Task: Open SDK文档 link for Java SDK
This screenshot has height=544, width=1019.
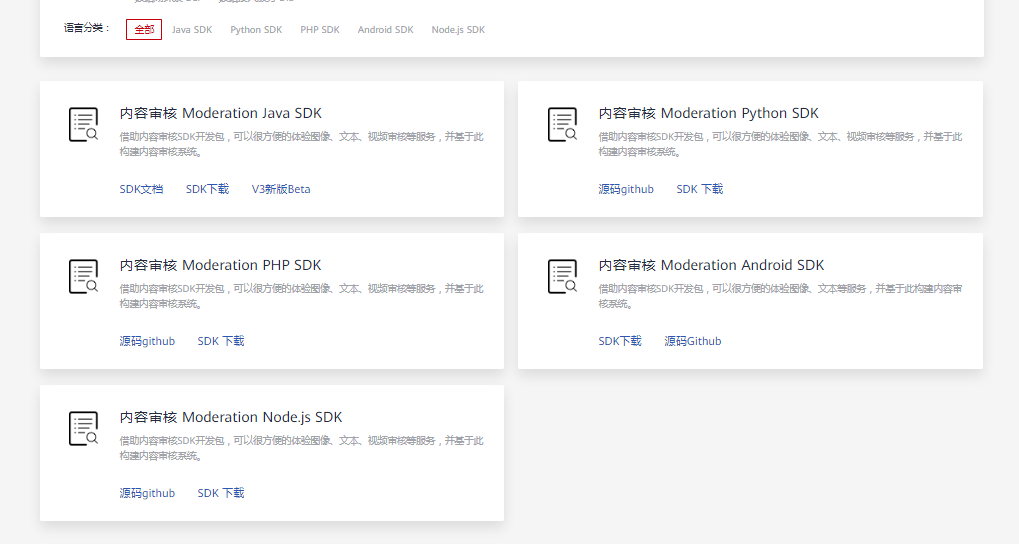Action: [141, 189]
